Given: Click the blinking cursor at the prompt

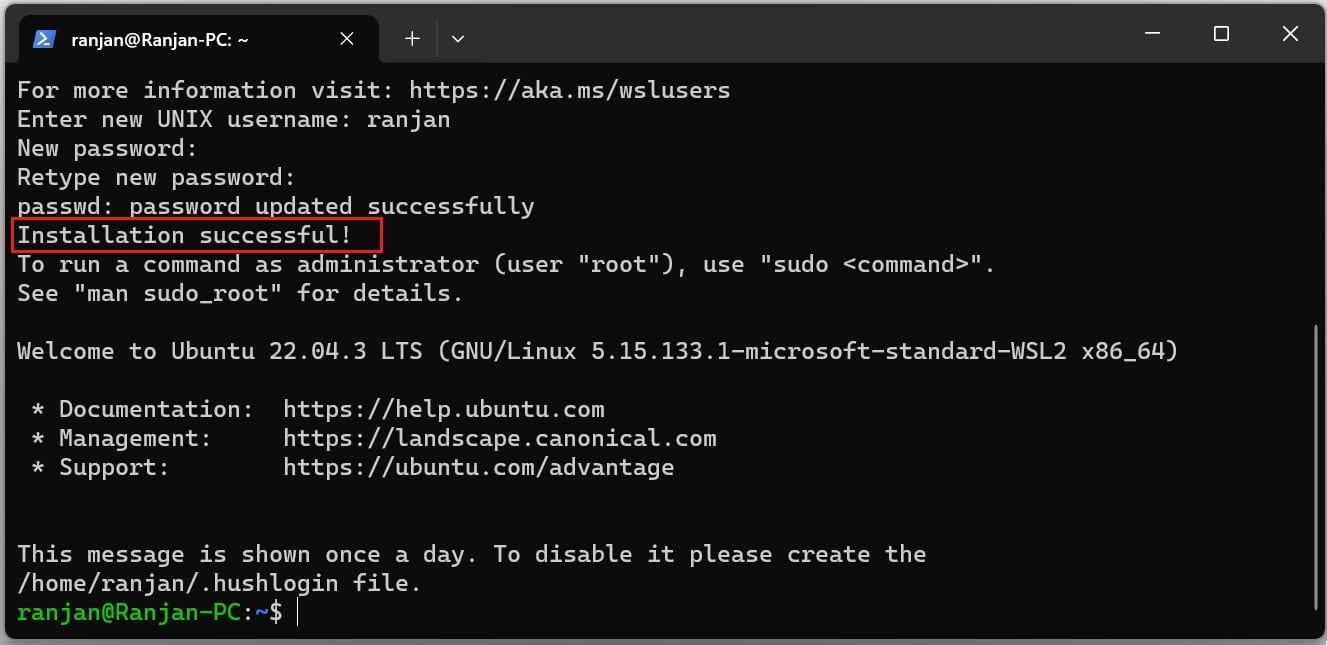Looking at the screenshot, I should point(295,611).
